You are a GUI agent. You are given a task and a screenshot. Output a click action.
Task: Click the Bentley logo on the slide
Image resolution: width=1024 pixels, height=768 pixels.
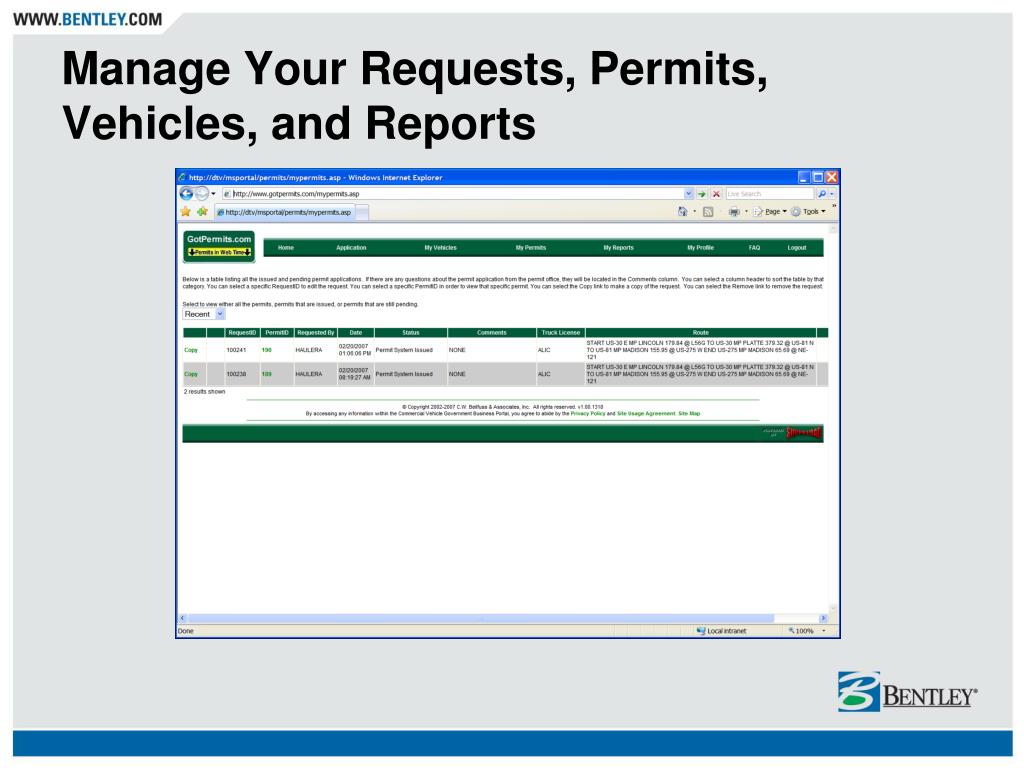point(908,692)
